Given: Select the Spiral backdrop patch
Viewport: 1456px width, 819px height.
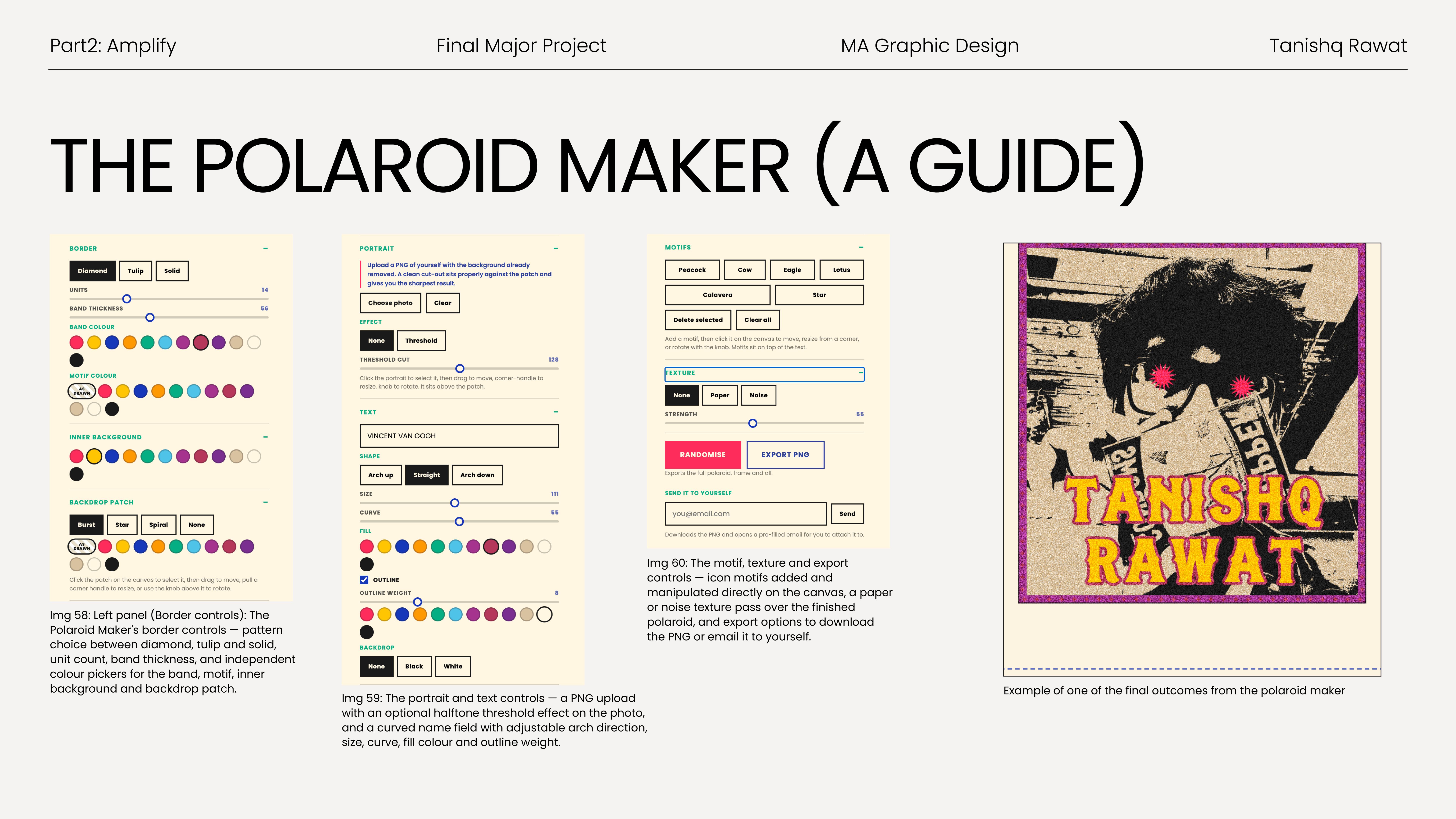Looking at the screenshot, I should (x=158, y=525).
